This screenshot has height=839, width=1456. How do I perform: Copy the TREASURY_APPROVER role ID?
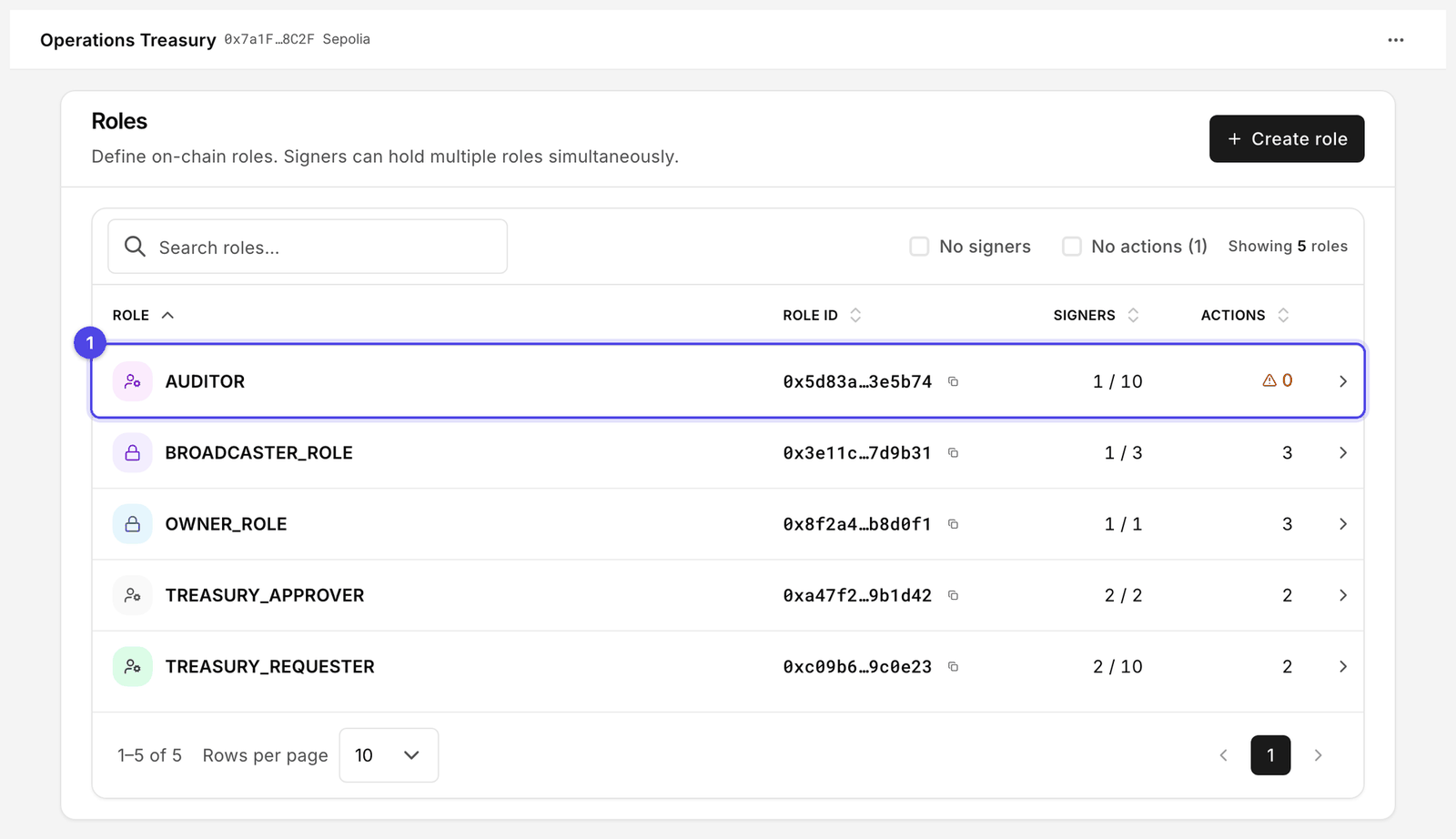pyautogui.click(x=953, y=595)
